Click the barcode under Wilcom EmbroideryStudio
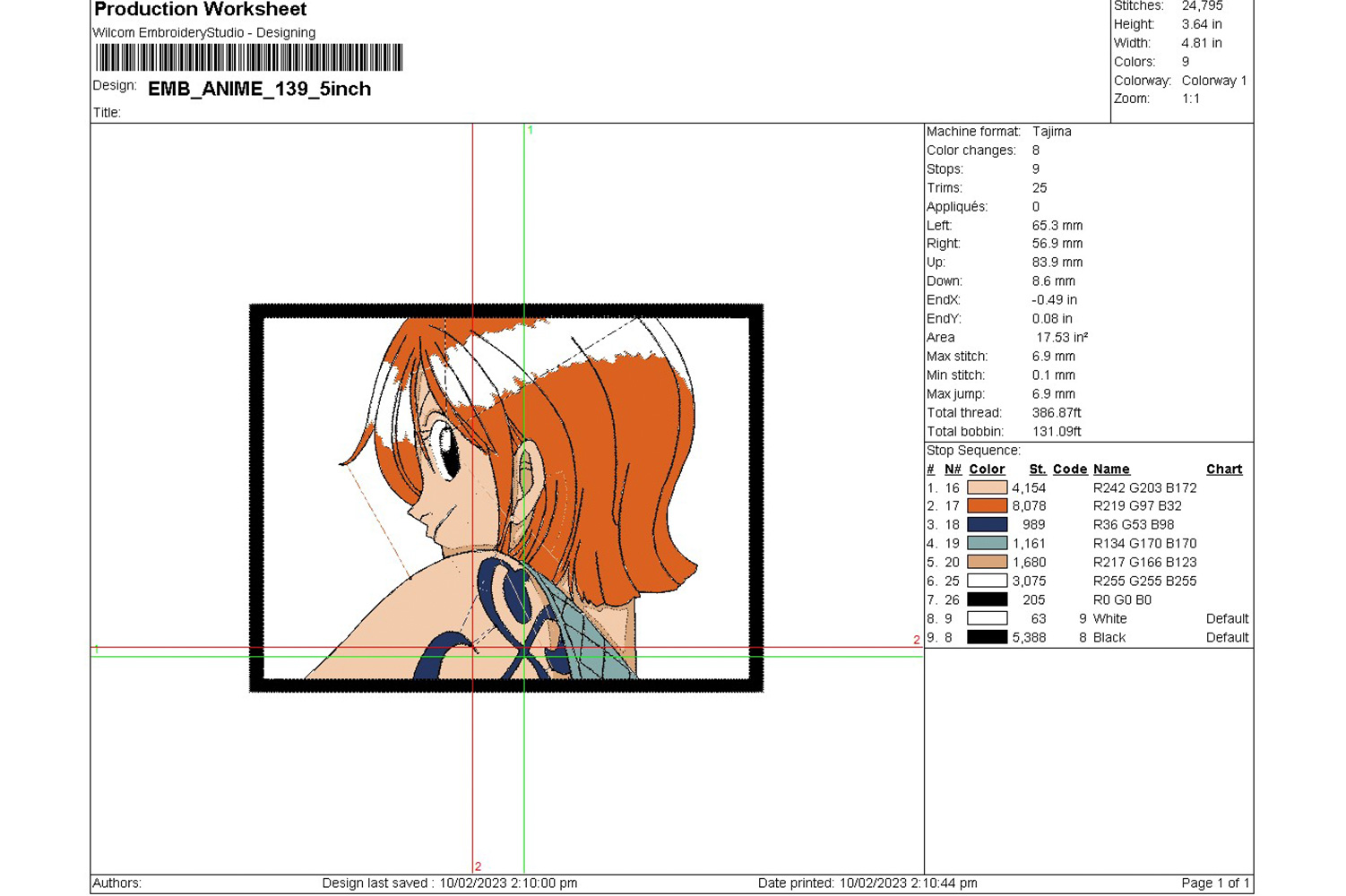 tap(249, 57)
